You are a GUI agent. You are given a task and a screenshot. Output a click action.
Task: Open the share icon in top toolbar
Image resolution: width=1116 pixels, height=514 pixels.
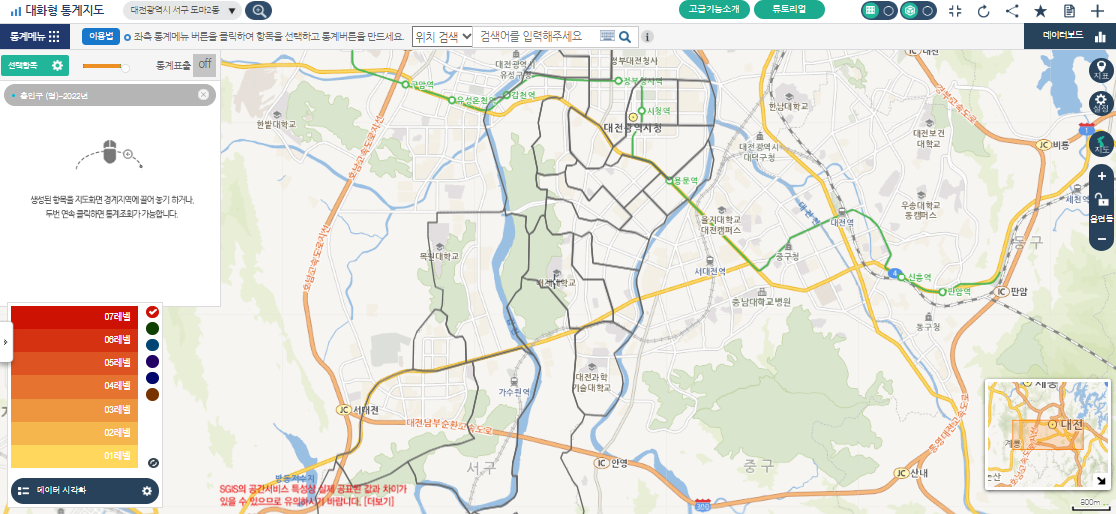pyautogui.click(x=1012, y=11)
